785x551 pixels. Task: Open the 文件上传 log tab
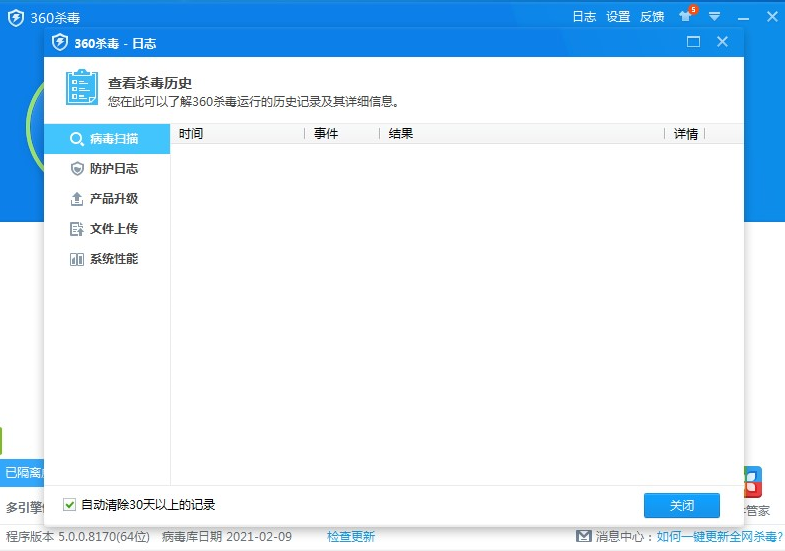pyautogui.click(x=107, y=229)
